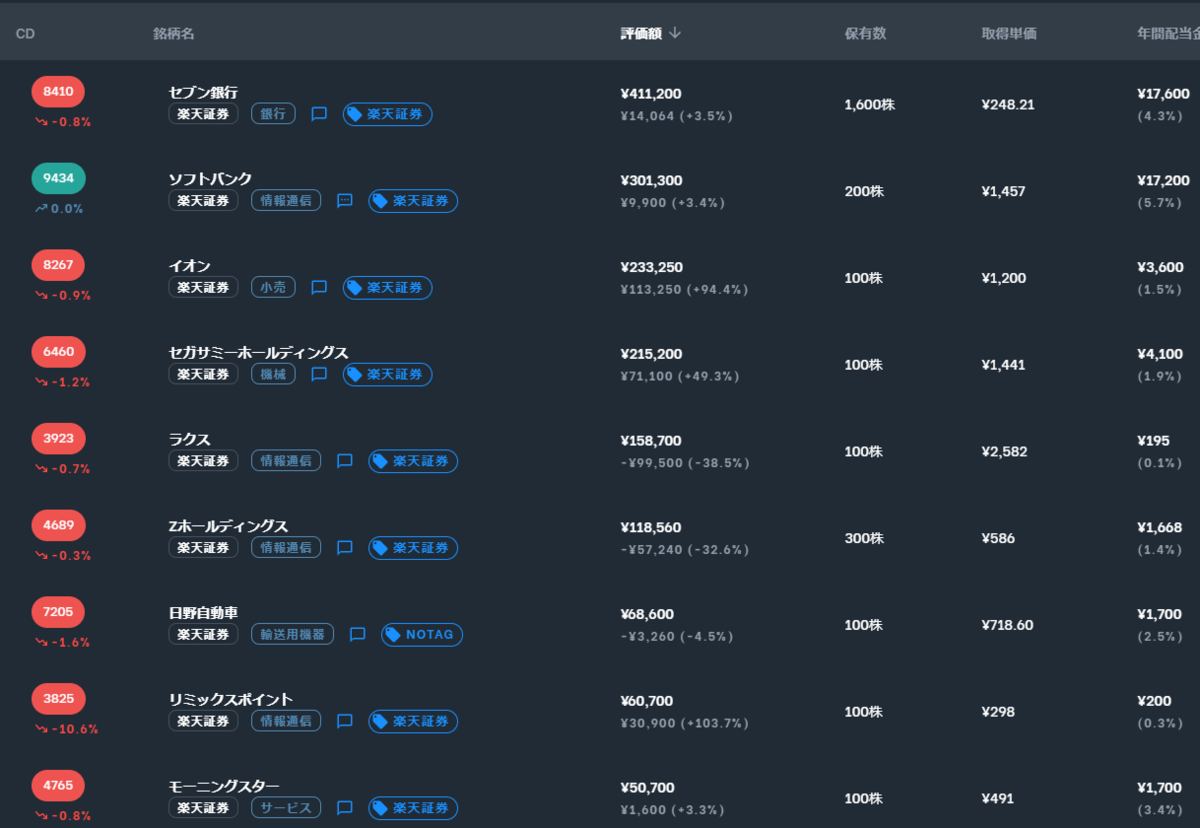Click acquisition price ¥248.21
Screen dimensions: 1200x828
pyautogui.click(x=1008, y=104)
